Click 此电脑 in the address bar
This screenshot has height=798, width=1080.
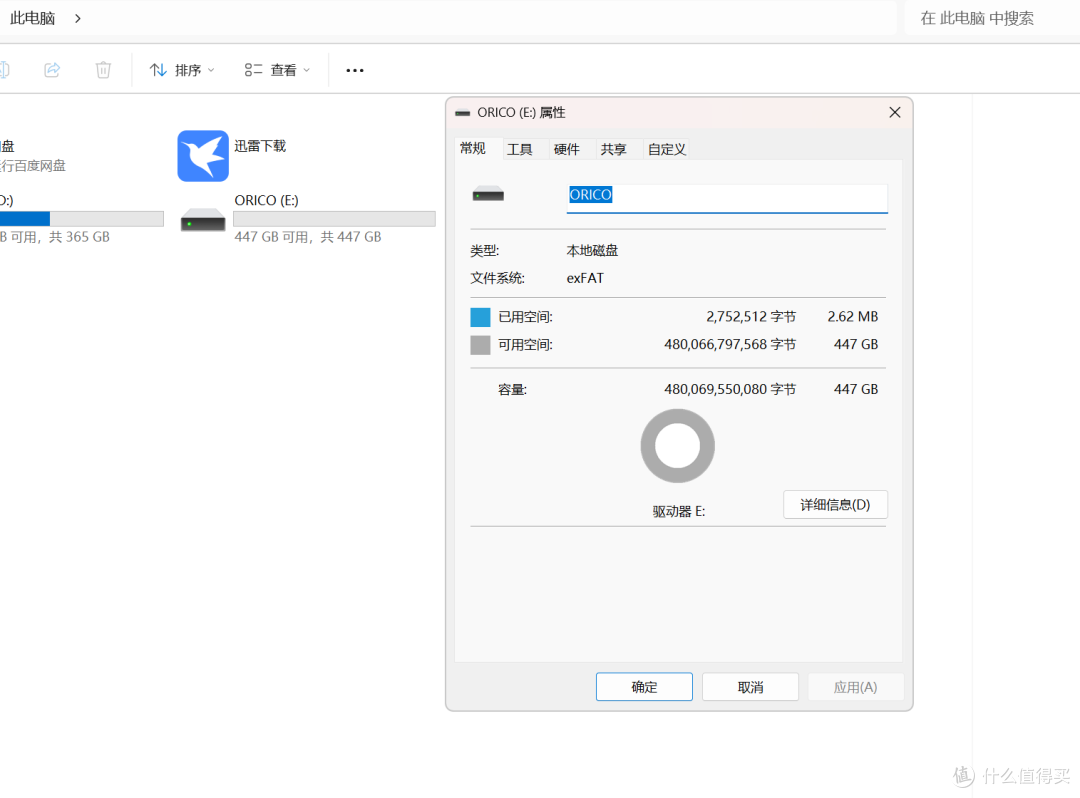(32, 19)
